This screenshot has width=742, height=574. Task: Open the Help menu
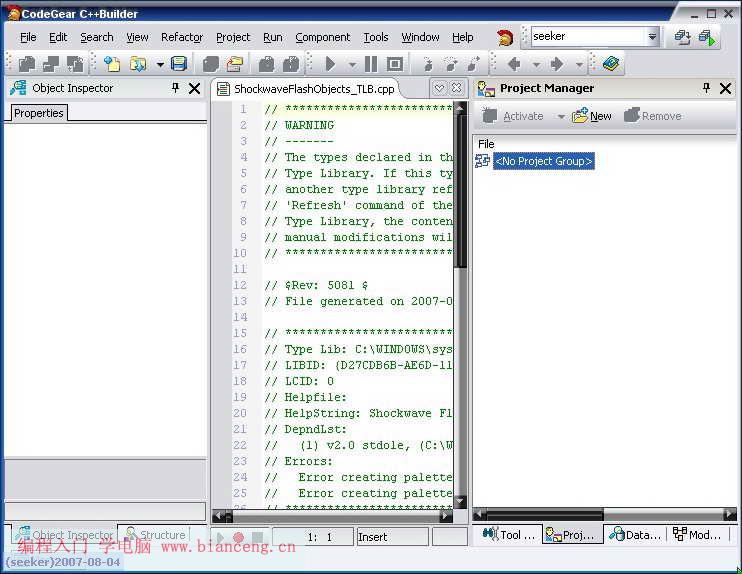click(462, 37)
